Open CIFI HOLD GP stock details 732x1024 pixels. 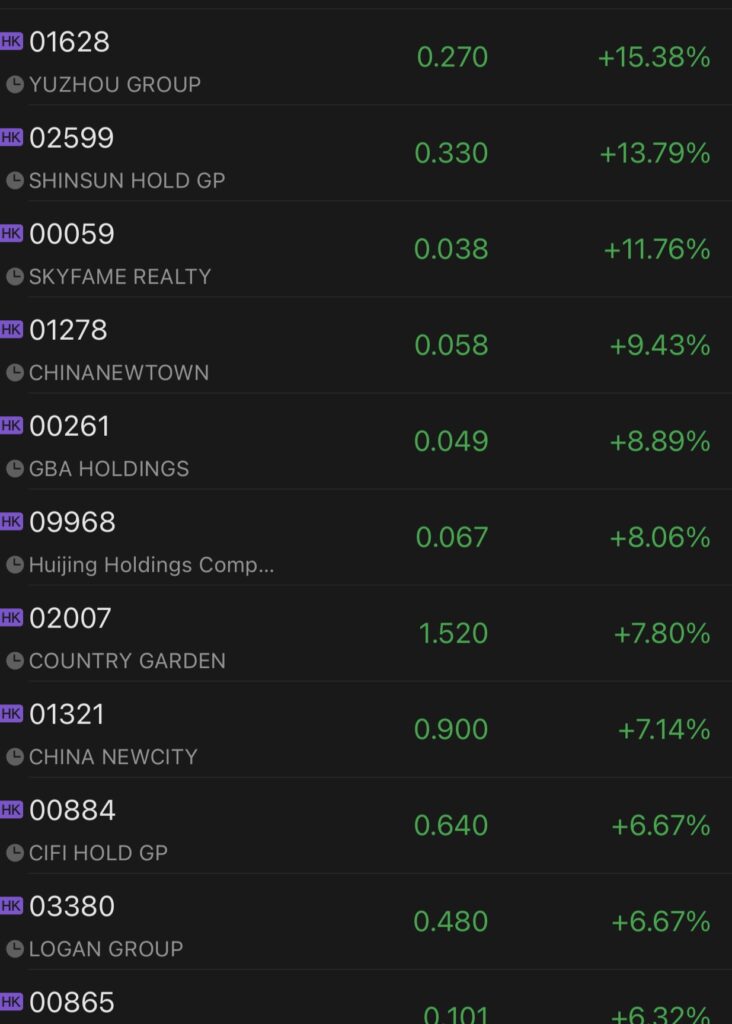coord(366,825)
